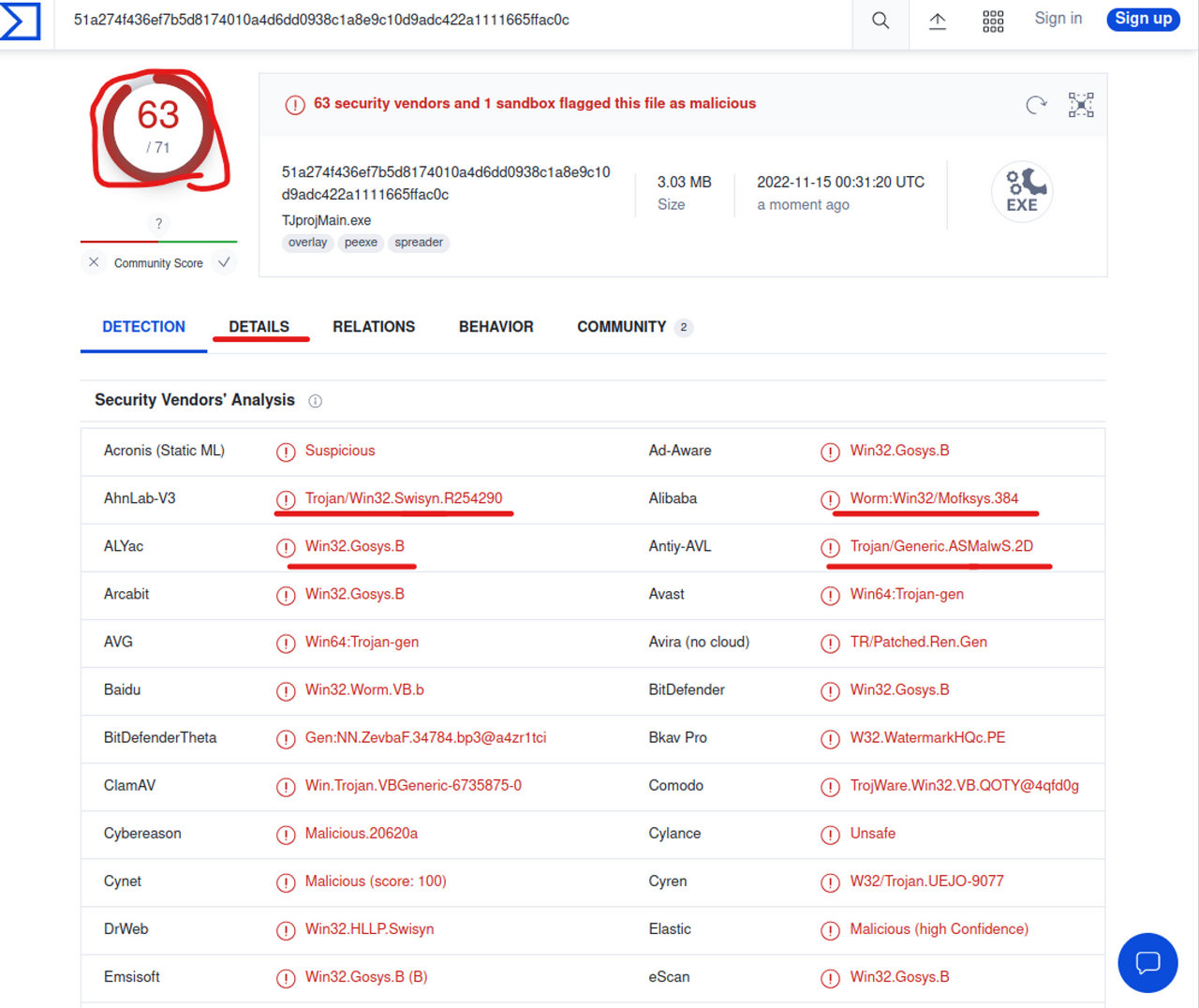Click the Sign up button
1199x1008 pixels.
[x=1143, y=19]
